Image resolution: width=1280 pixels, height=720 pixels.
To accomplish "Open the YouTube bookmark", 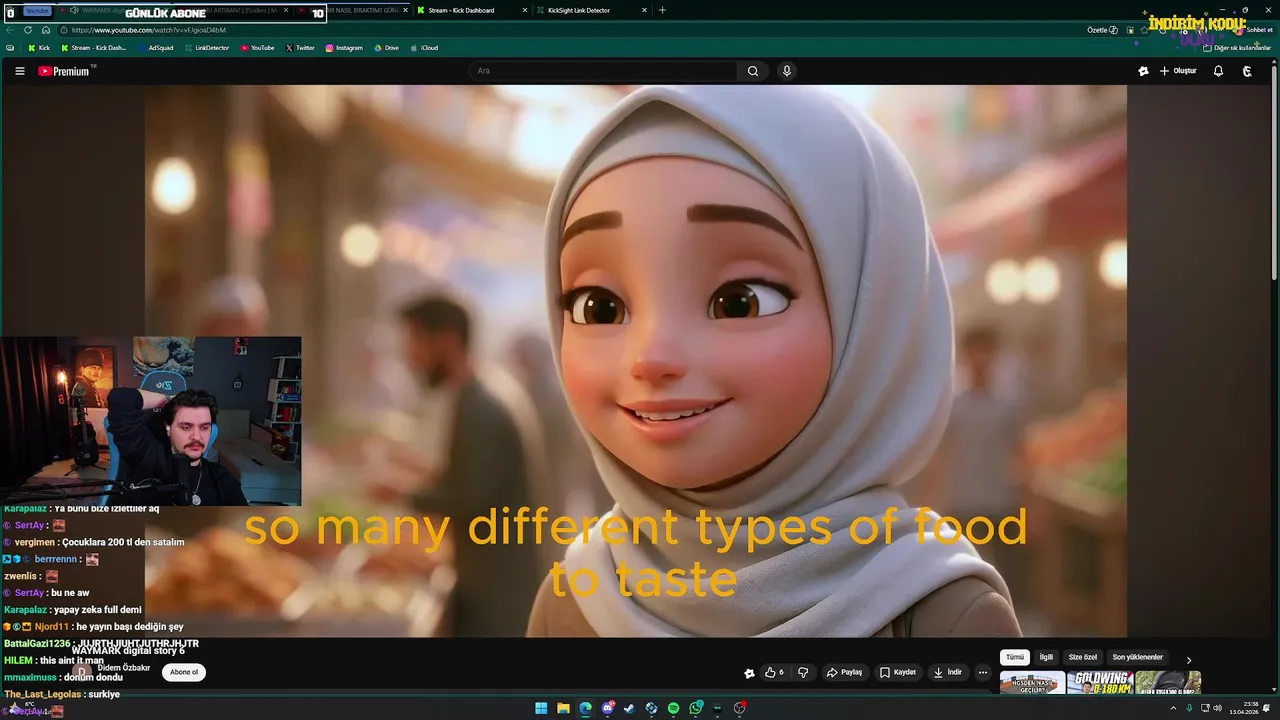I will coord(257,48).
